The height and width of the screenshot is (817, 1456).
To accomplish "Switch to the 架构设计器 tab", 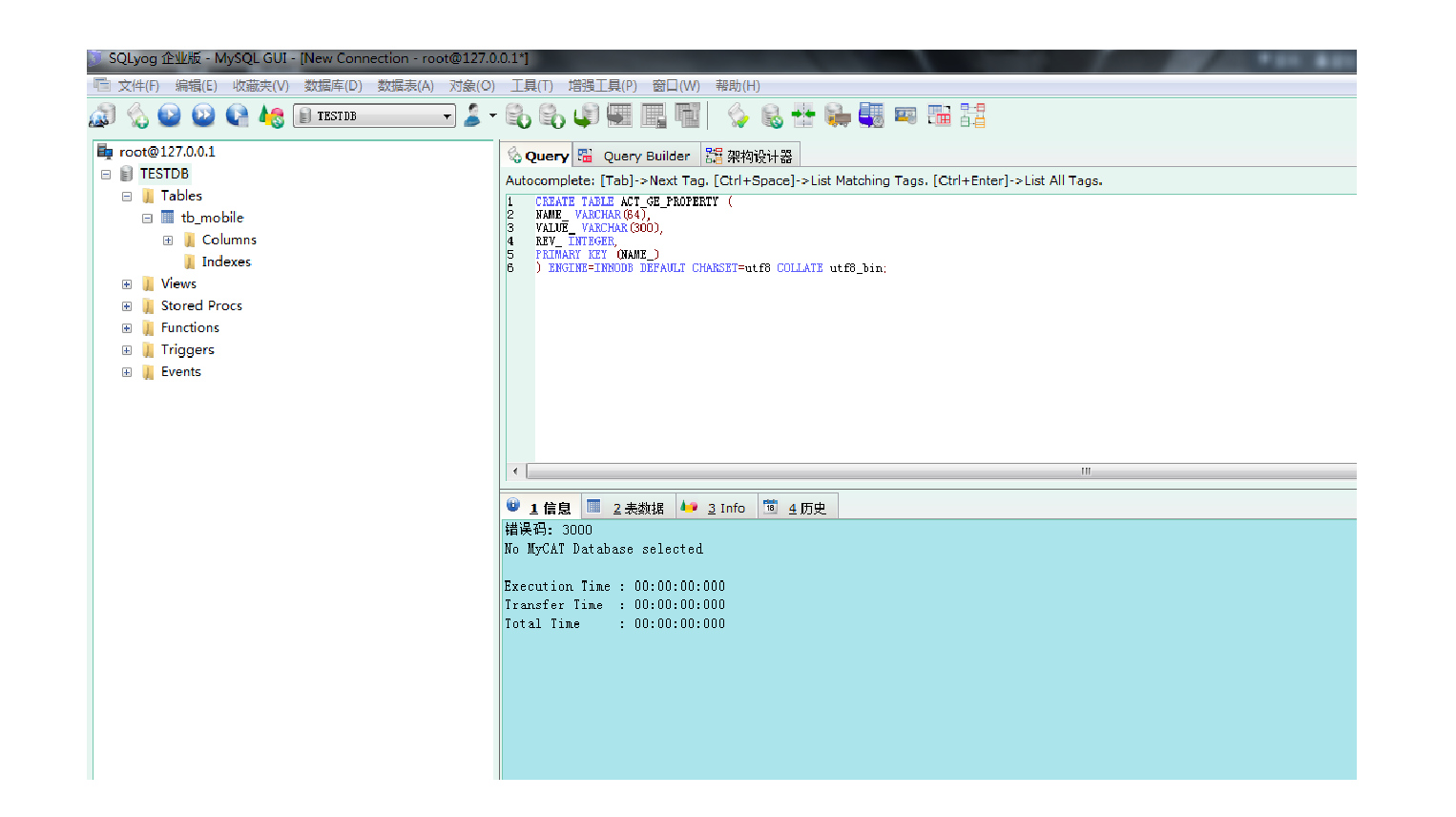I will [x=750, y=156].
